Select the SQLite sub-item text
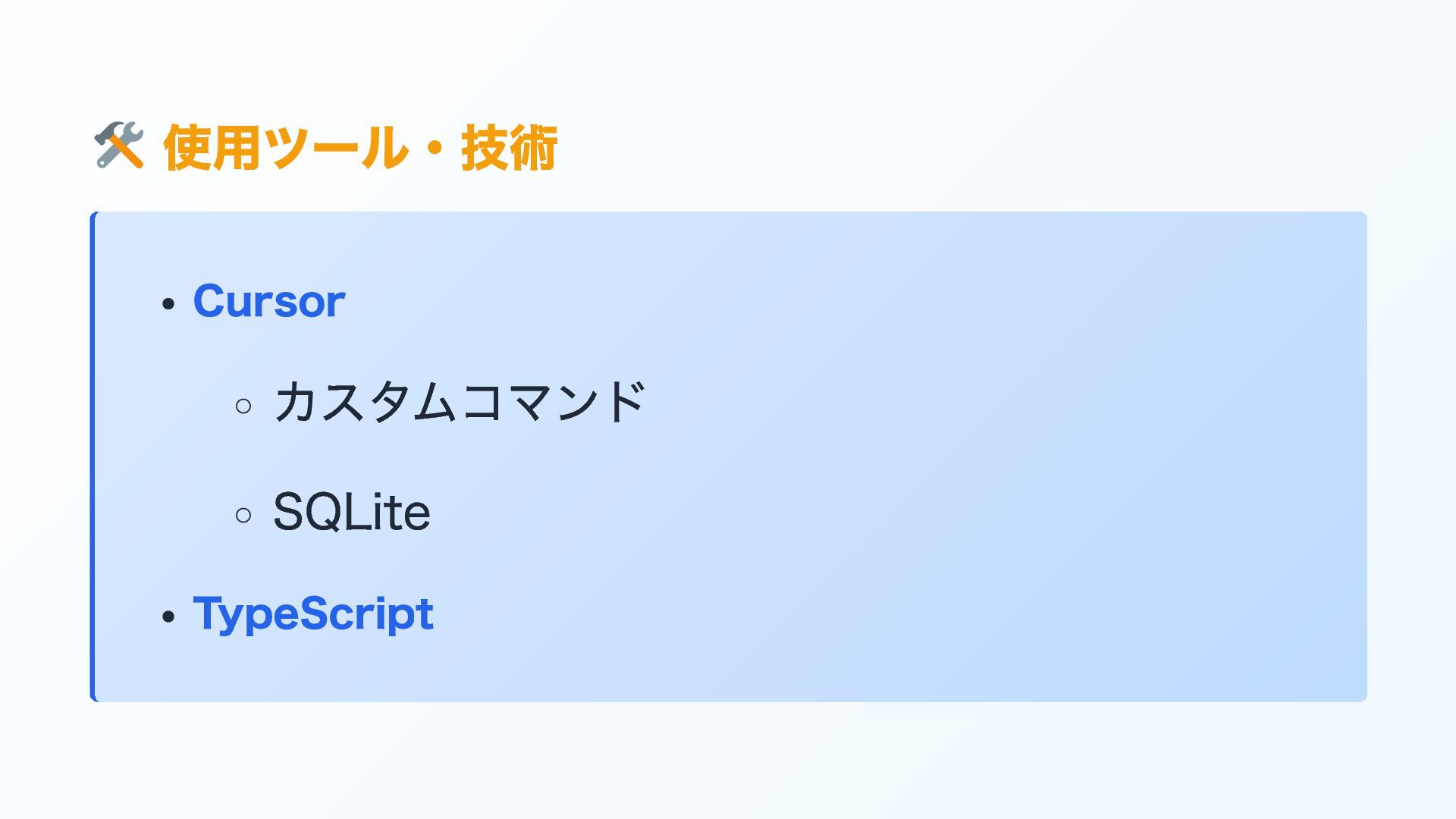Viewport: 1456px width, 819px height. coord(351,513)
